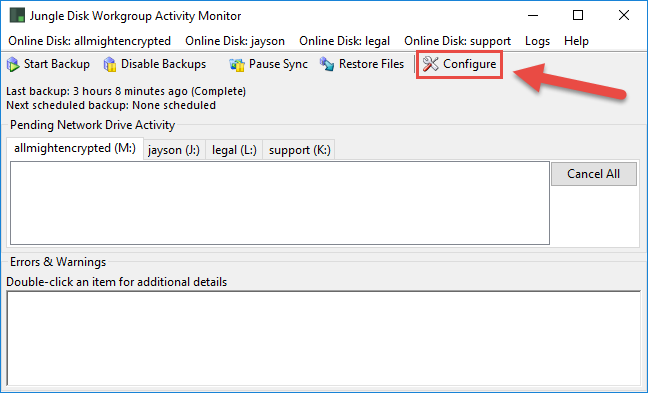Click the Cancel All button
This screenshot has width=648, height=393.
coord(593,174)
